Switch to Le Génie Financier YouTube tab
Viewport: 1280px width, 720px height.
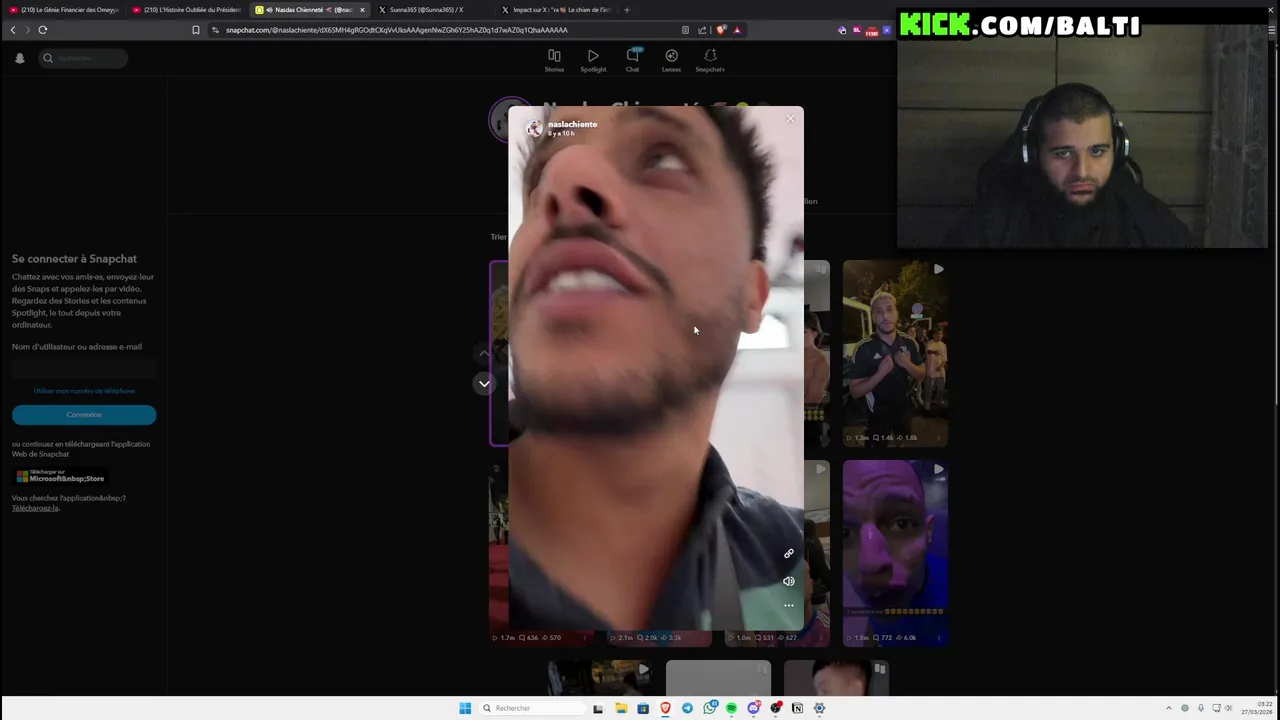coord(64,10)
